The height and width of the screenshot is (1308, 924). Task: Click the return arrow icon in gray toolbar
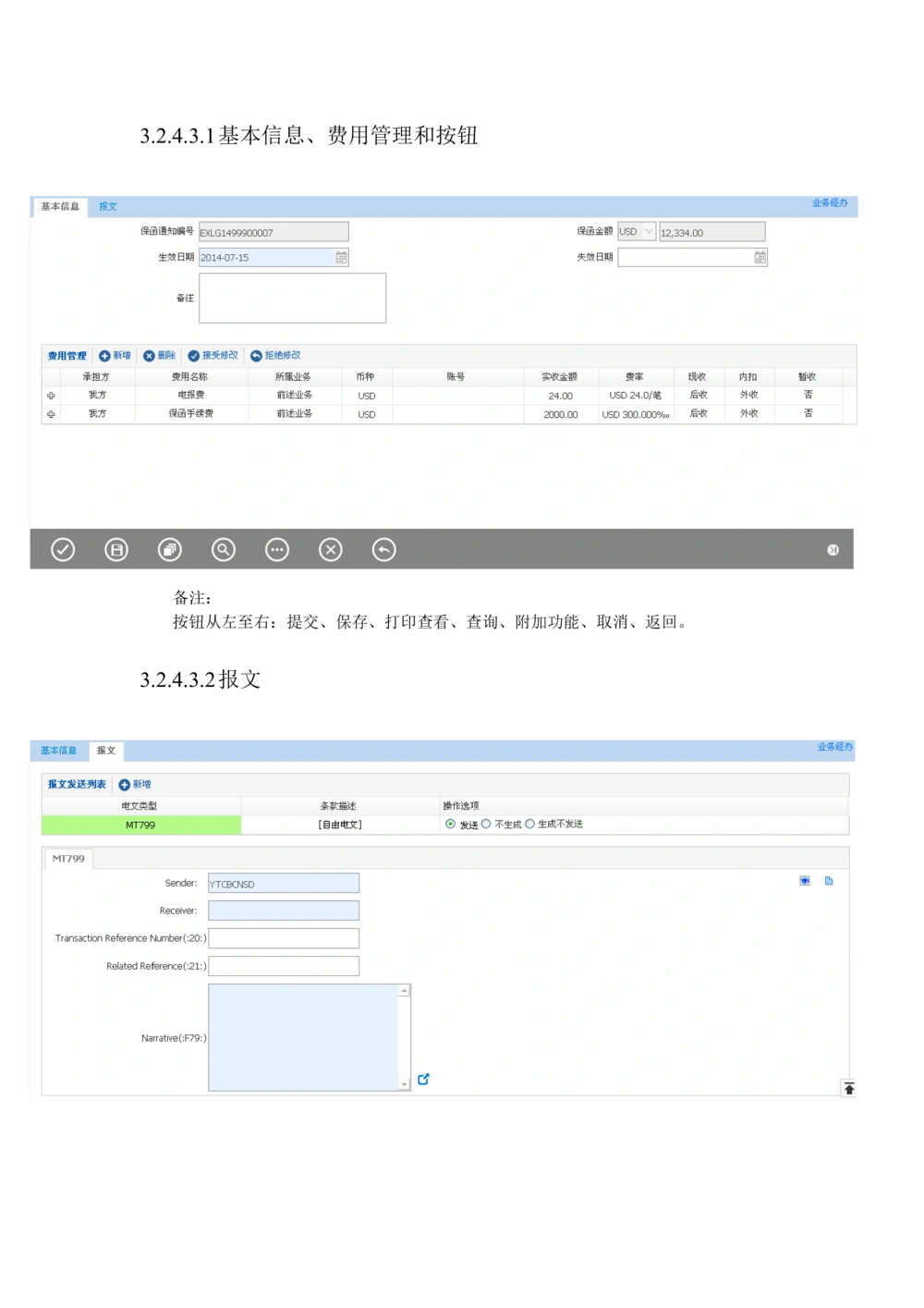(x=383, y=550)
